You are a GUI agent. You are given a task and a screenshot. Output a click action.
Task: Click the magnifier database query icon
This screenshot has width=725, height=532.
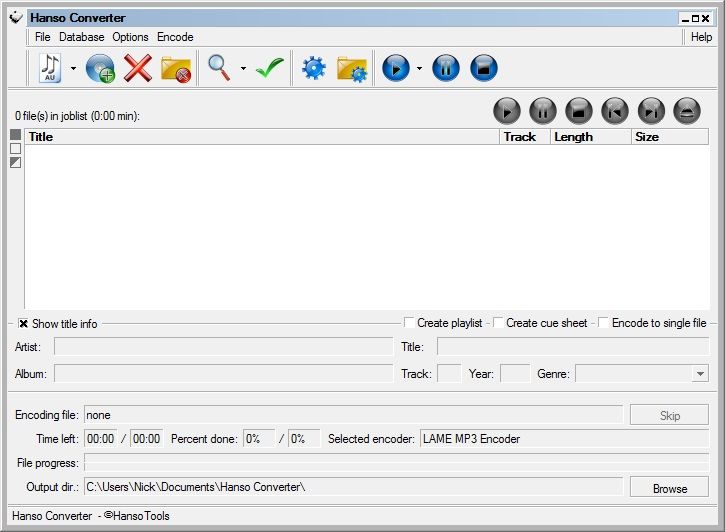coord(219,67)
